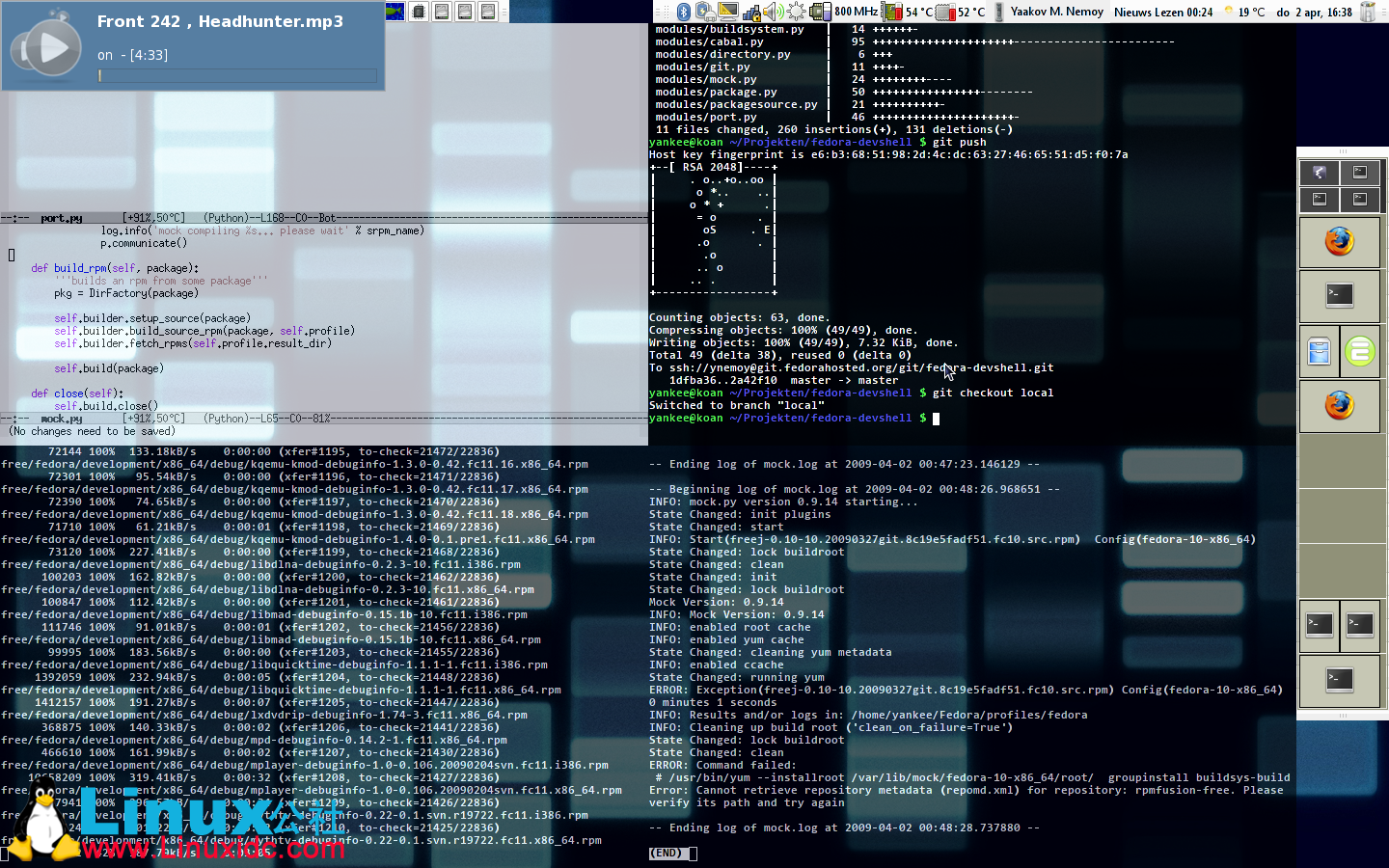Image resolution: width=1389 pixels, height=868 pixels.
Task: Click the Bluetooth icon in the system tray
Action: tap(684, 12)
